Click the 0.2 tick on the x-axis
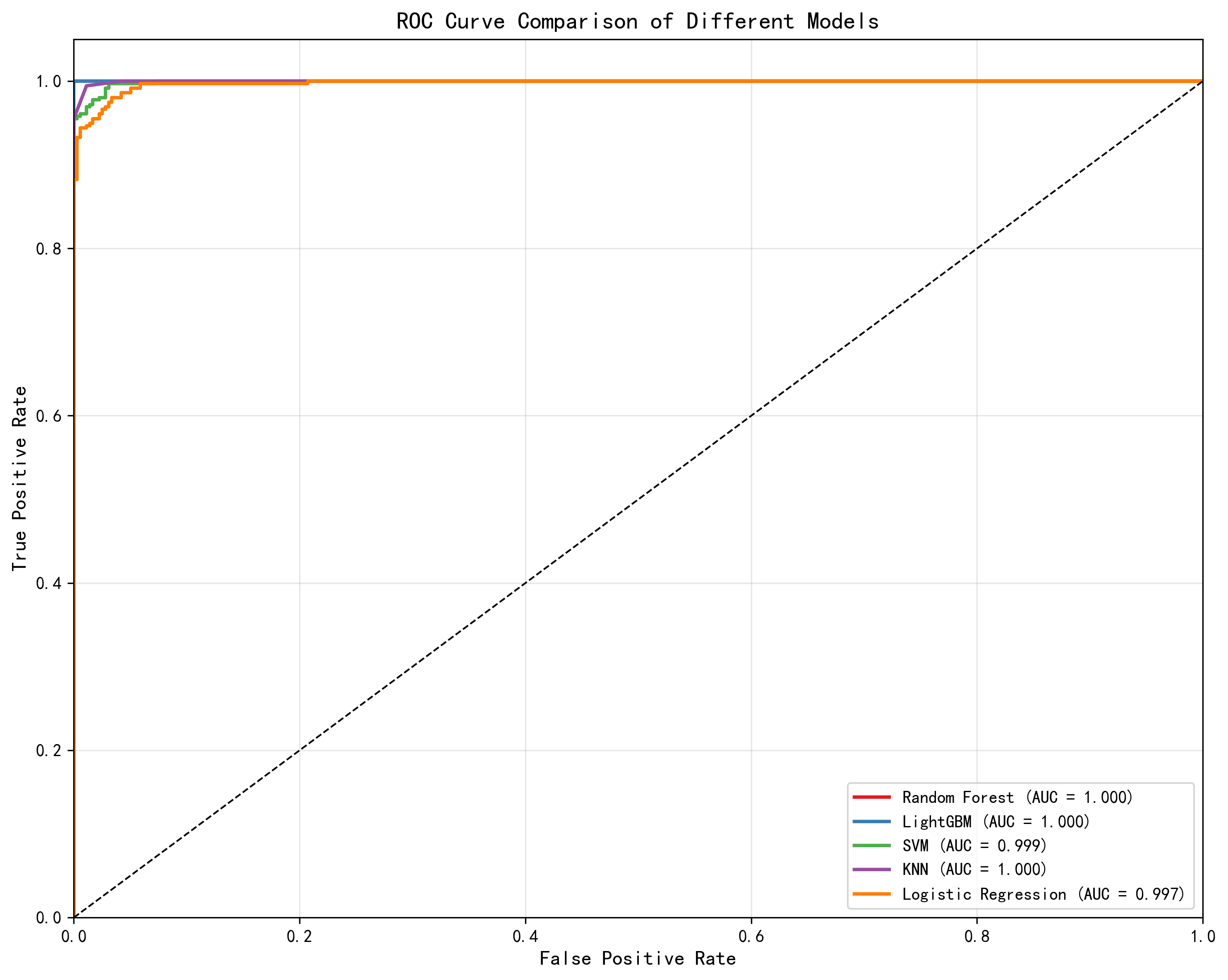The height and width of the screenshot is (980, 1228). [x=299, y=937]
